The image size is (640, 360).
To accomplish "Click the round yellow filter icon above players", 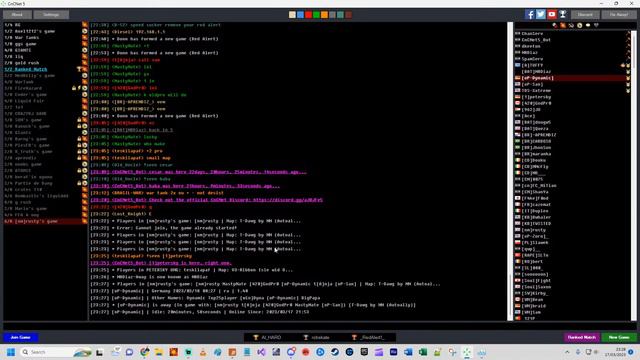I will pyautogui.click(x=579, y=25).
